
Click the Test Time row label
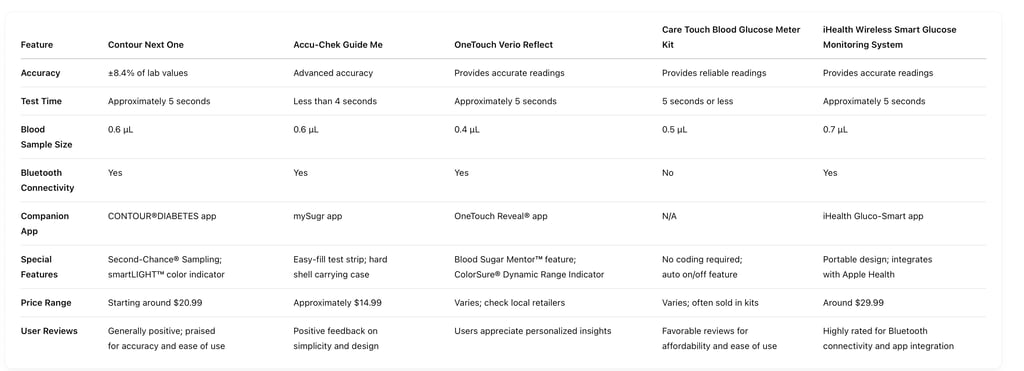pos(41,101)
